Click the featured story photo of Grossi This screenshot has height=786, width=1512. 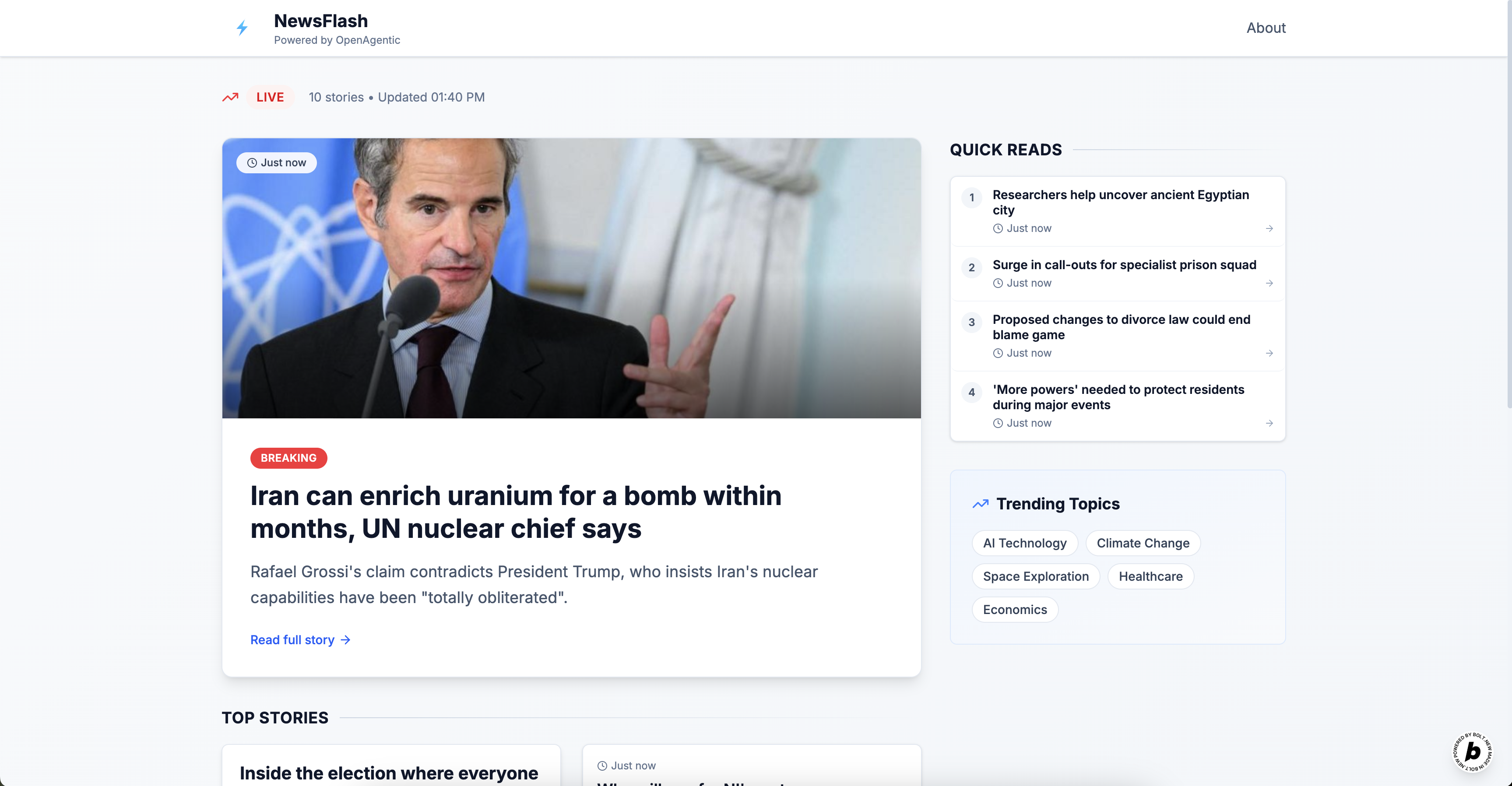point(570,278)
